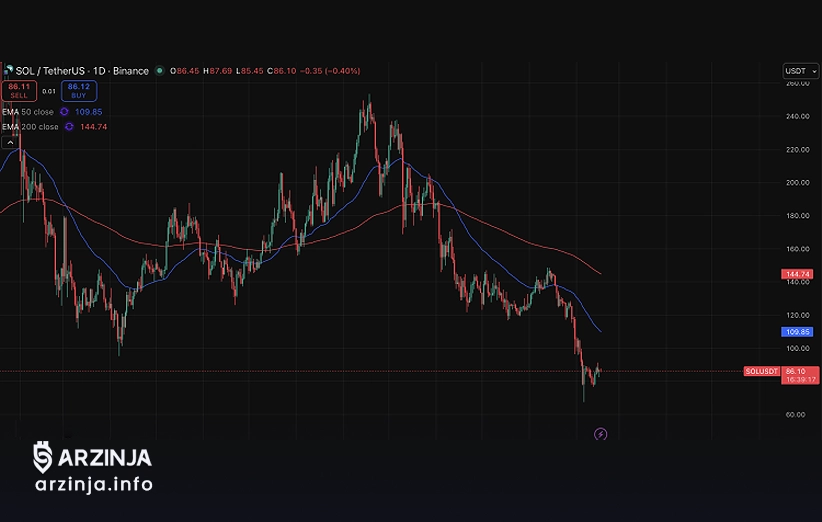Click the purple lightning bolt event icon
Screen dimensions: 822x522
pos(600,434)
